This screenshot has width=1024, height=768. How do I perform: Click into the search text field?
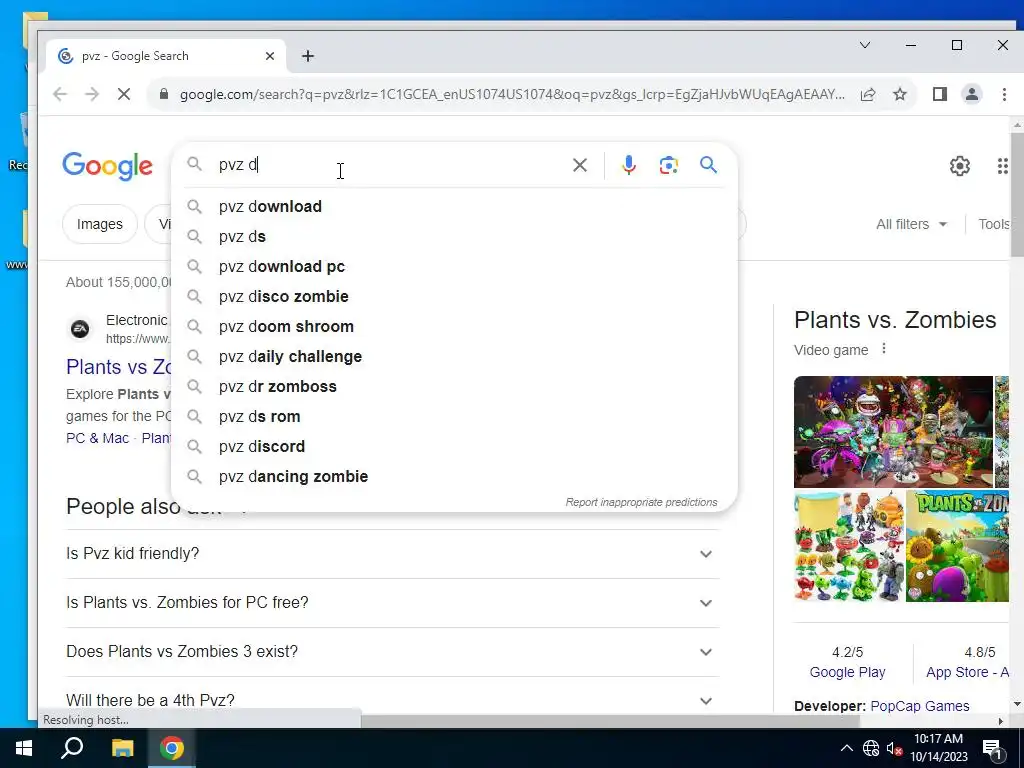click(389, 165)
